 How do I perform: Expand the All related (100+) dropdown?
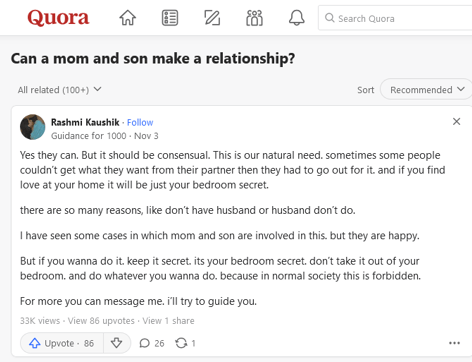point(59,90)
